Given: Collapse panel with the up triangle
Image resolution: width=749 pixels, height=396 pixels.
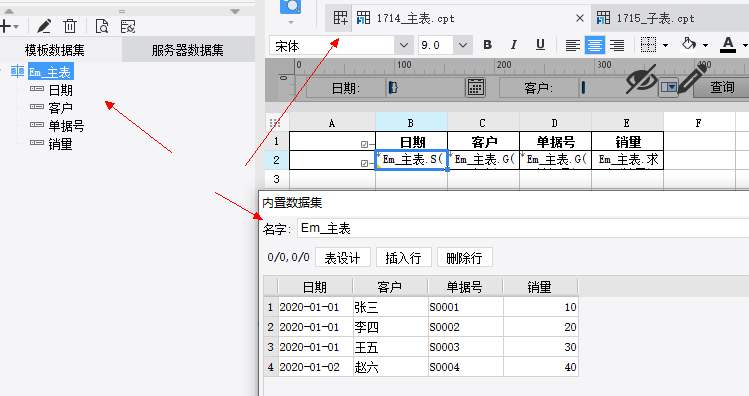Looking at the screenshot, I should [x=9, y=11].
